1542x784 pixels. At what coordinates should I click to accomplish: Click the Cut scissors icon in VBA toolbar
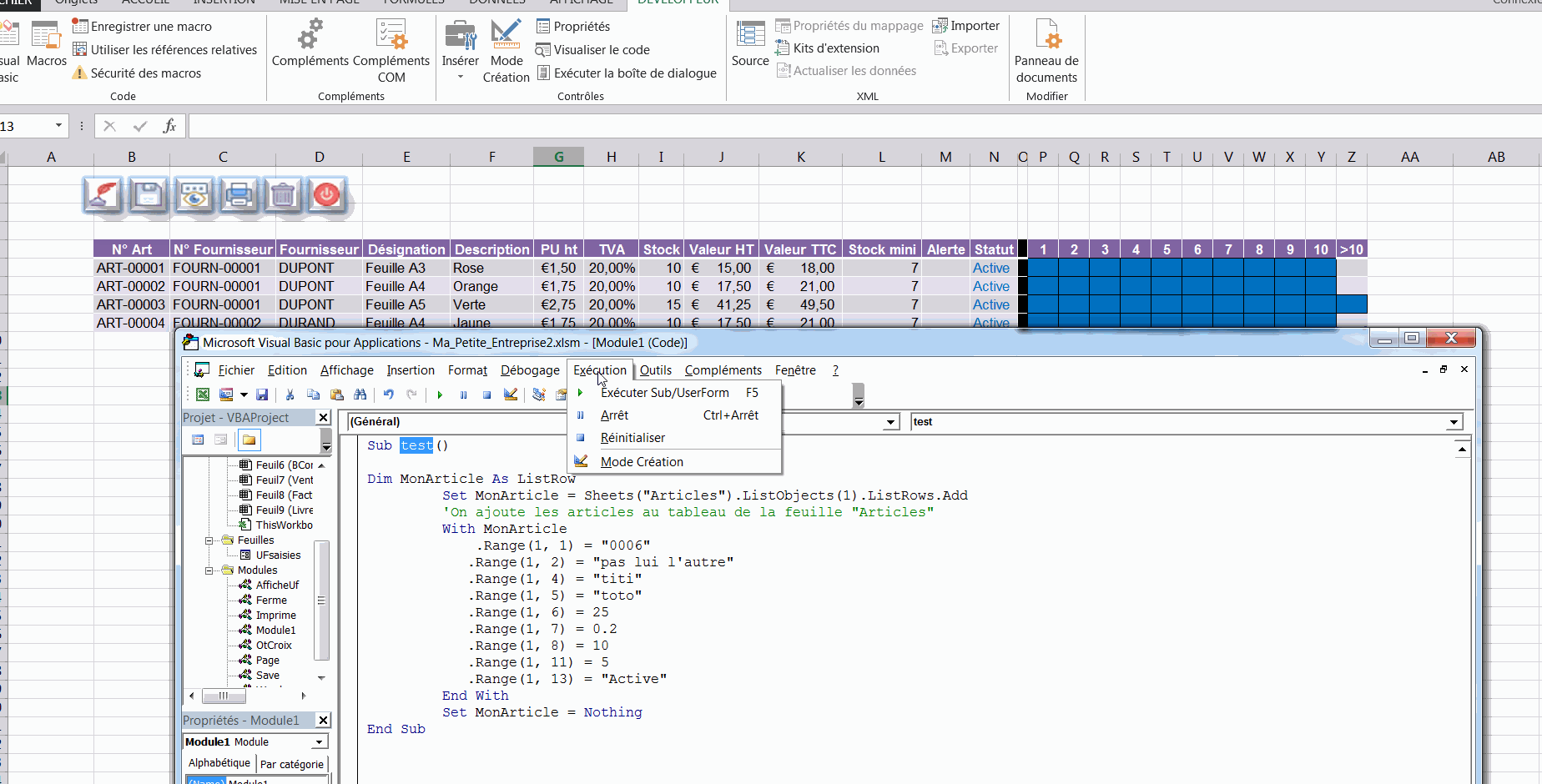click(x=290, y=395)
